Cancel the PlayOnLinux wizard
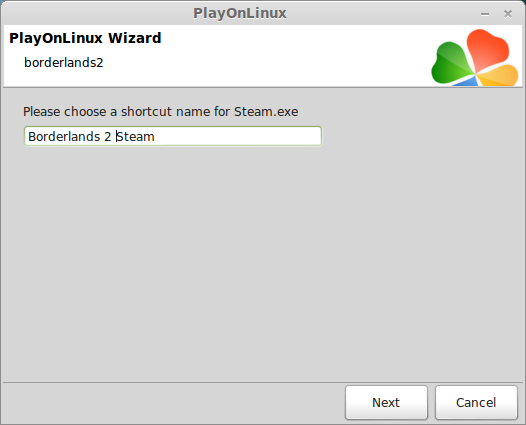The height and width of the screenshot is (425, 526). click(476, 402)
